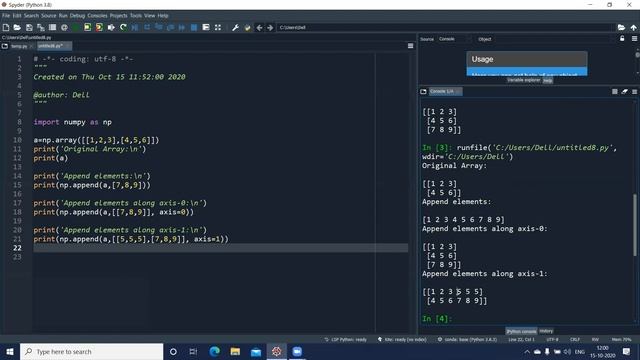Stop debugging with the blue square icon
This screenshot has height=360, width=640.
tap(194, 27)
